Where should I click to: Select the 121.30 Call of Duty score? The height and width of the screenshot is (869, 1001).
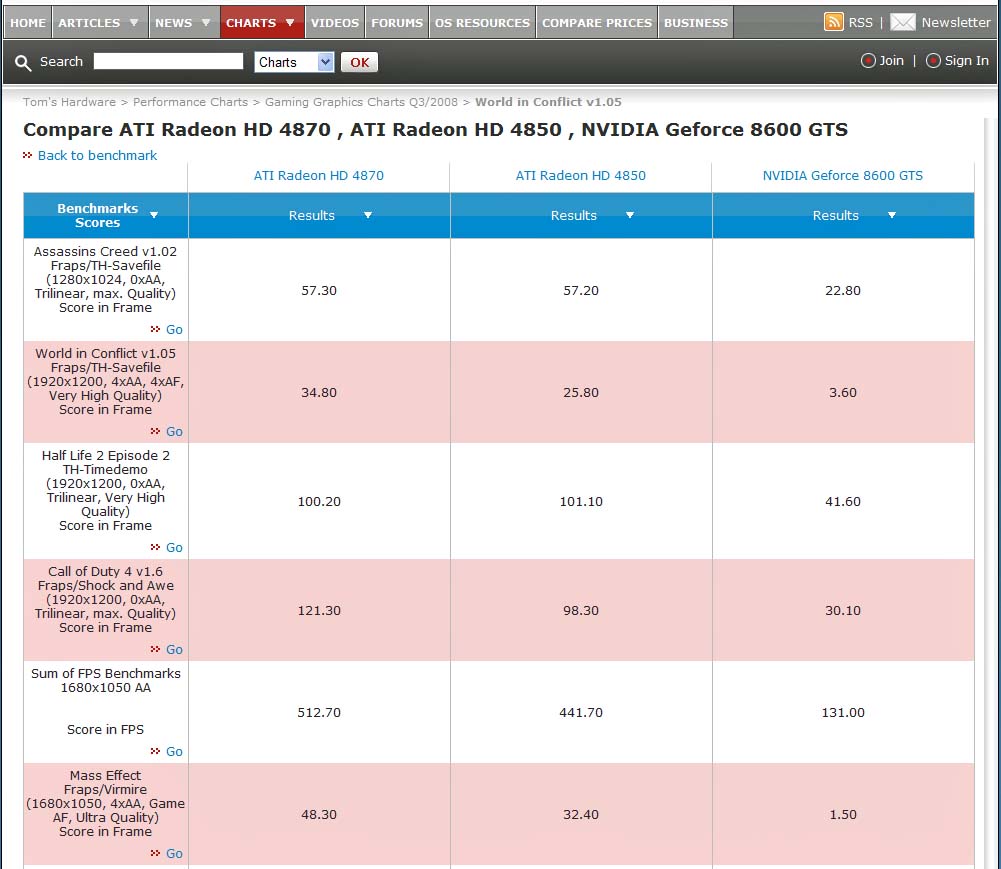319,610
